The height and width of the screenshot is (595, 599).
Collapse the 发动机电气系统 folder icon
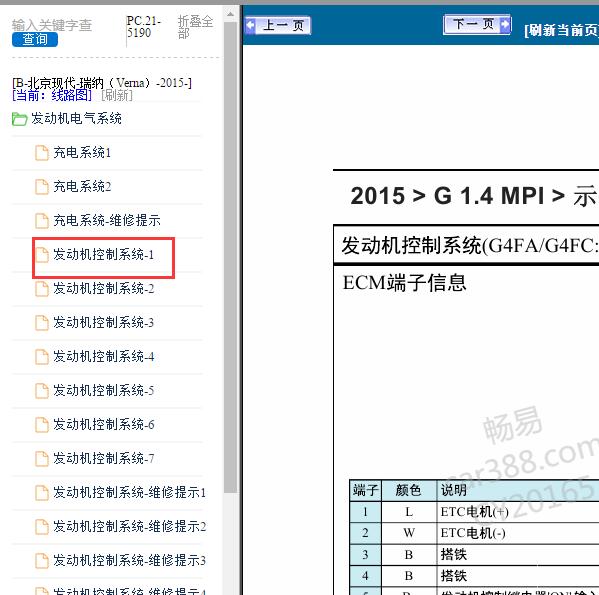(x=19, y=119)
